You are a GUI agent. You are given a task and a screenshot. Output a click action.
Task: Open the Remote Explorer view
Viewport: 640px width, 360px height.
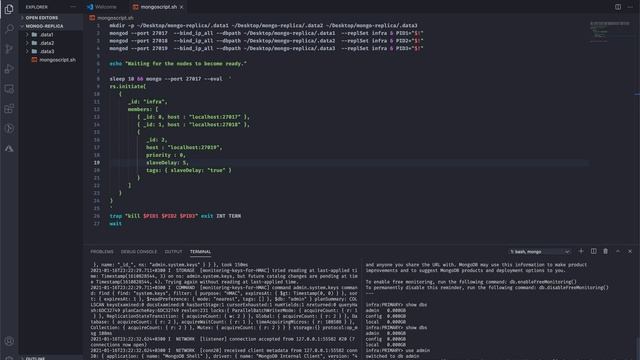tap(9, 89)
